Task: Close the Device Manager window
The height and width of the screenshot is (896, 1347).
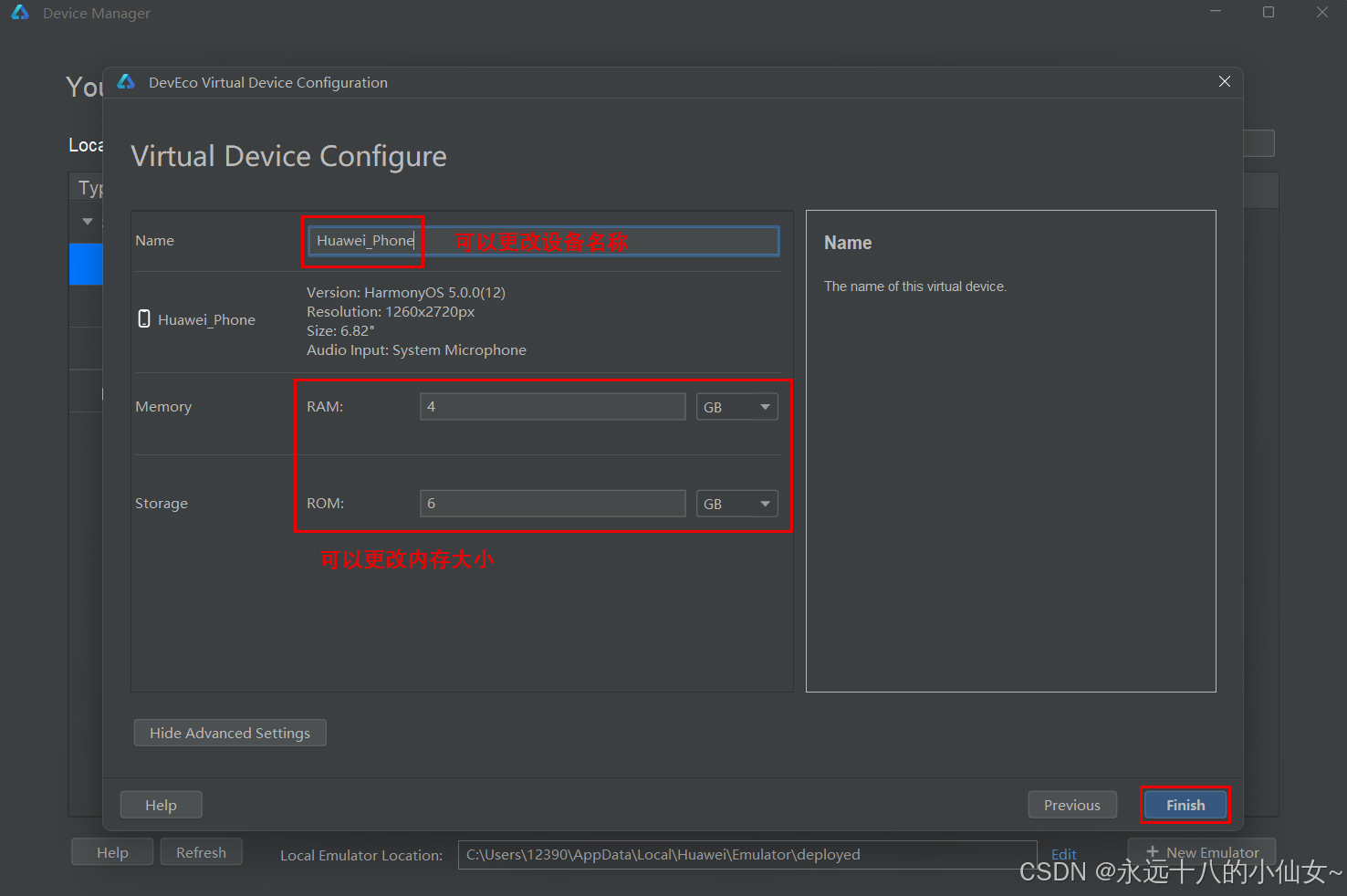Action: coord(1322,12)
